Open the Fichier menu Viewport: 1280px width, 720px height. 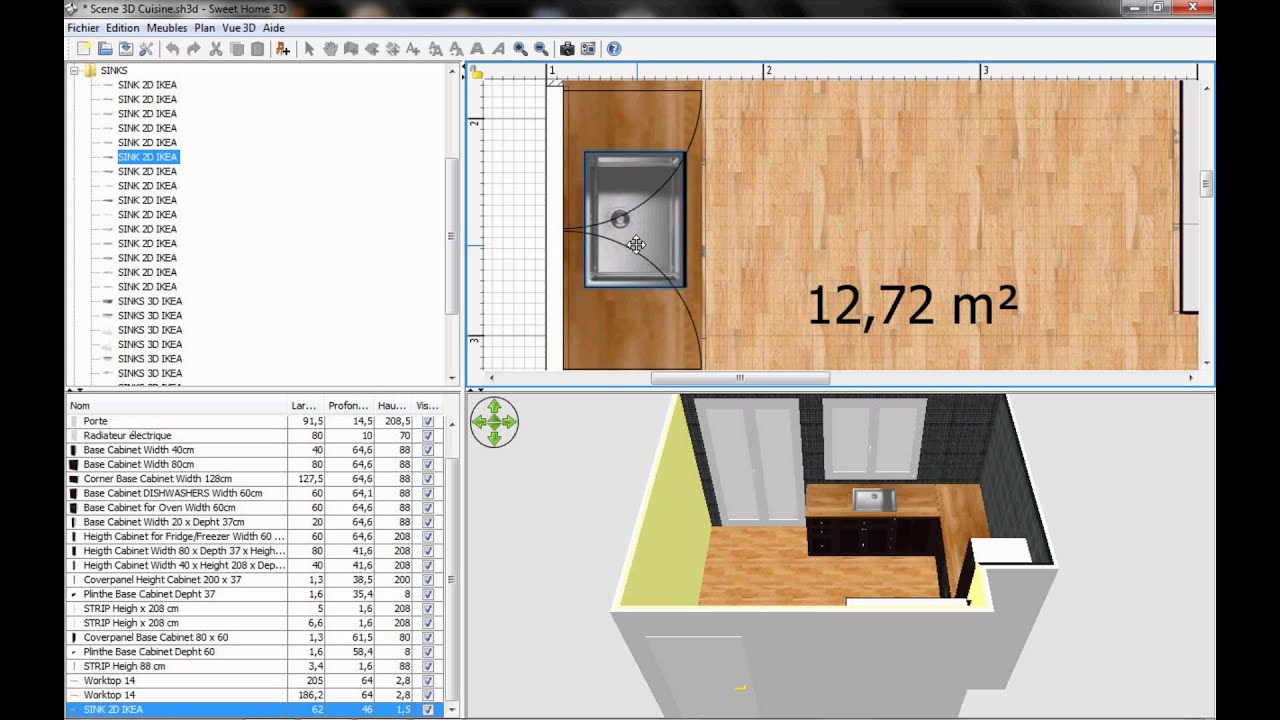tap(84, 28)
